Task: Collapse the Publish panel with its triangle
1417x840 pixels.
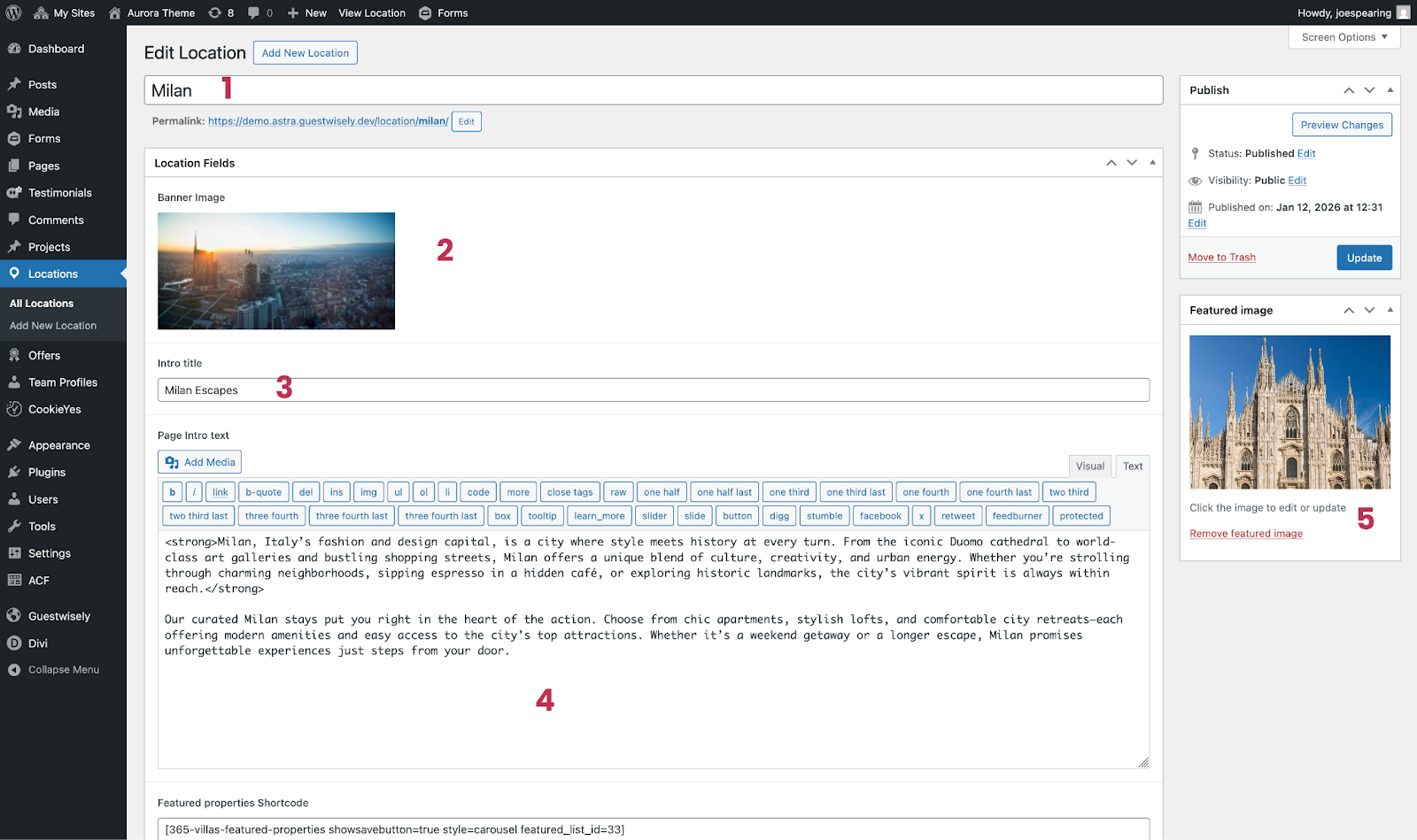Action: pos(1390,90)
